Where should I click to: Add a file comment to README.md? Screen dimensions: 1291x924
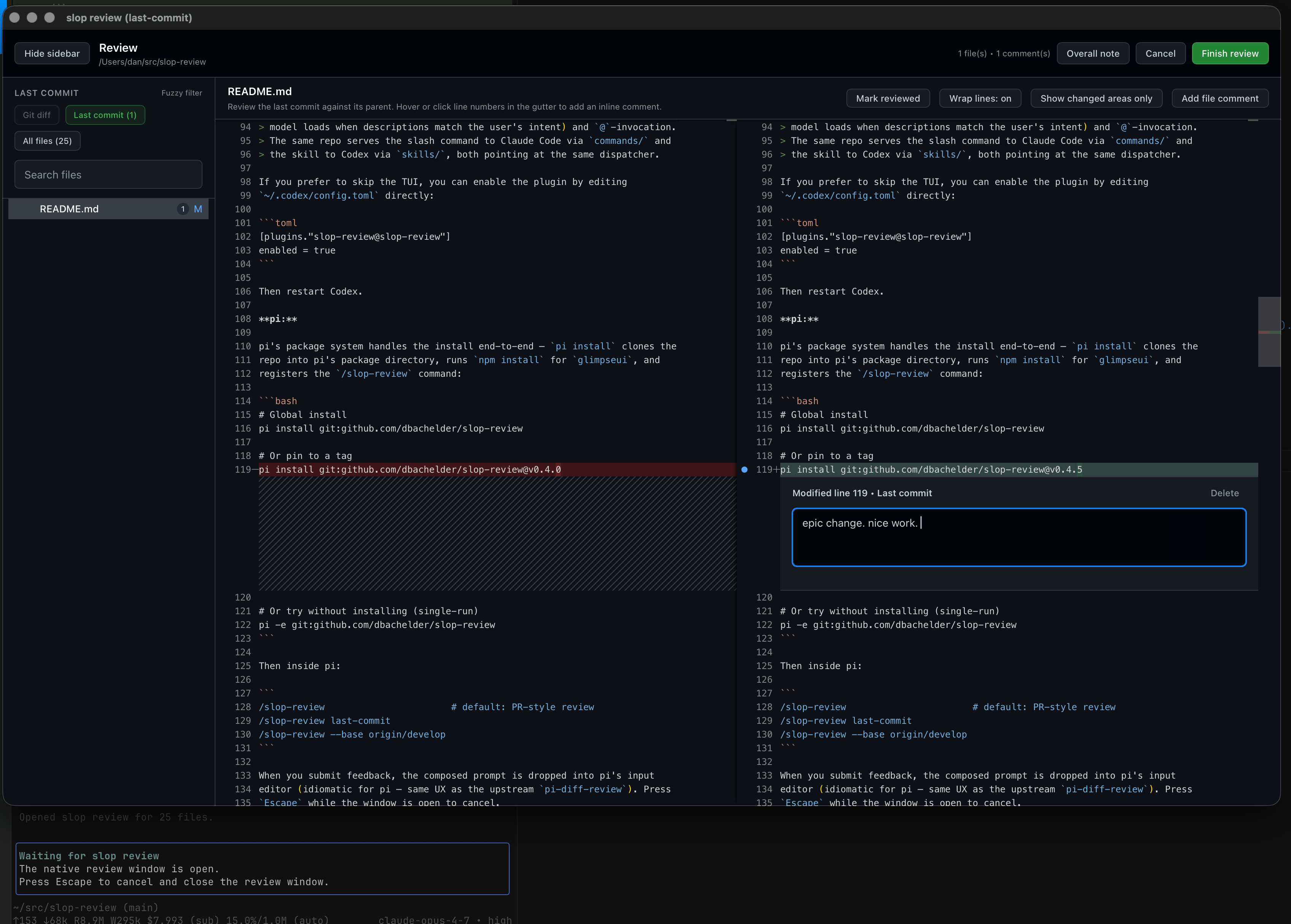click(x=1219, y=99)
